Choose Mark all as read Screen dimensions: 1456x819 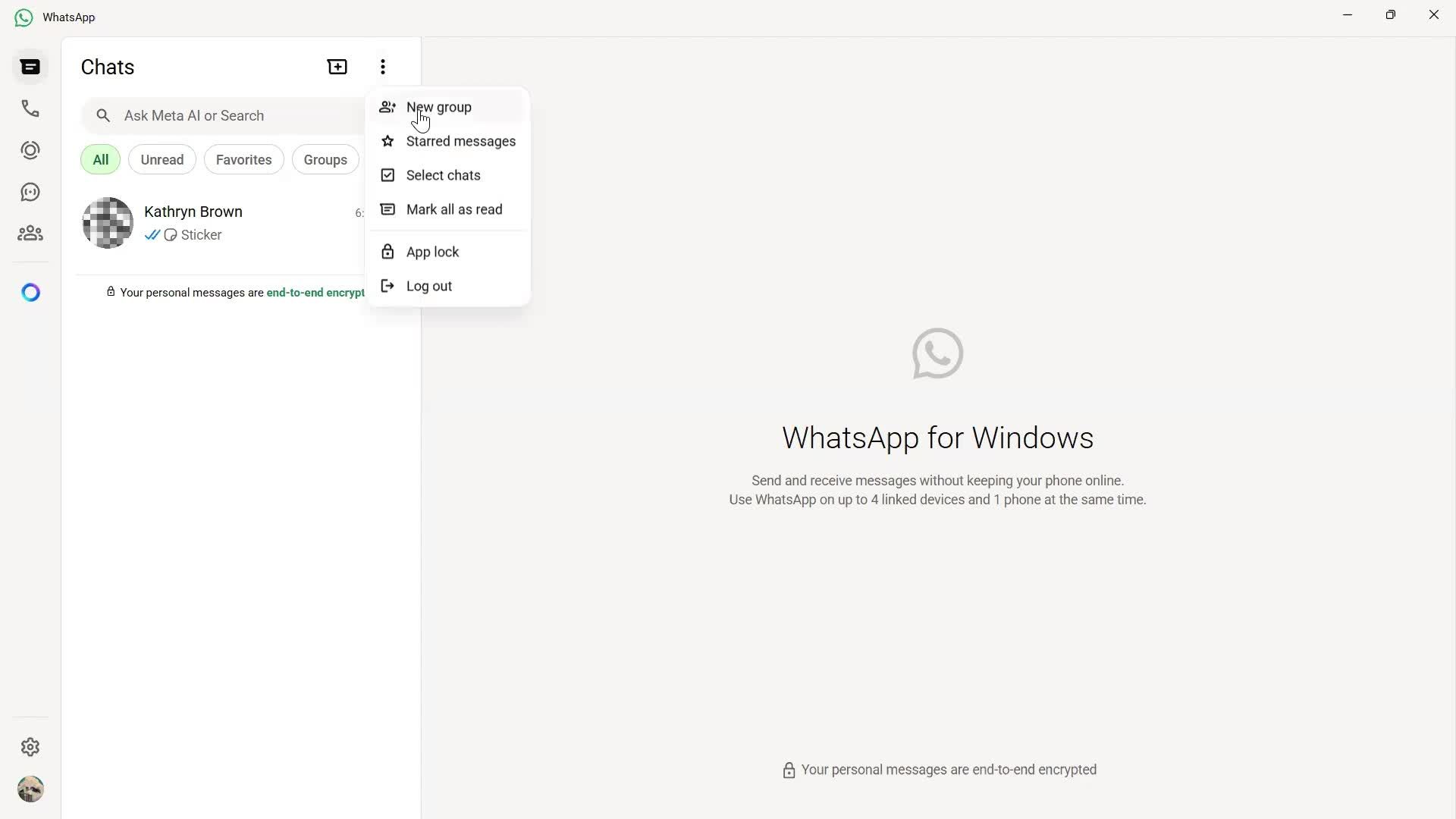[453, 209]
